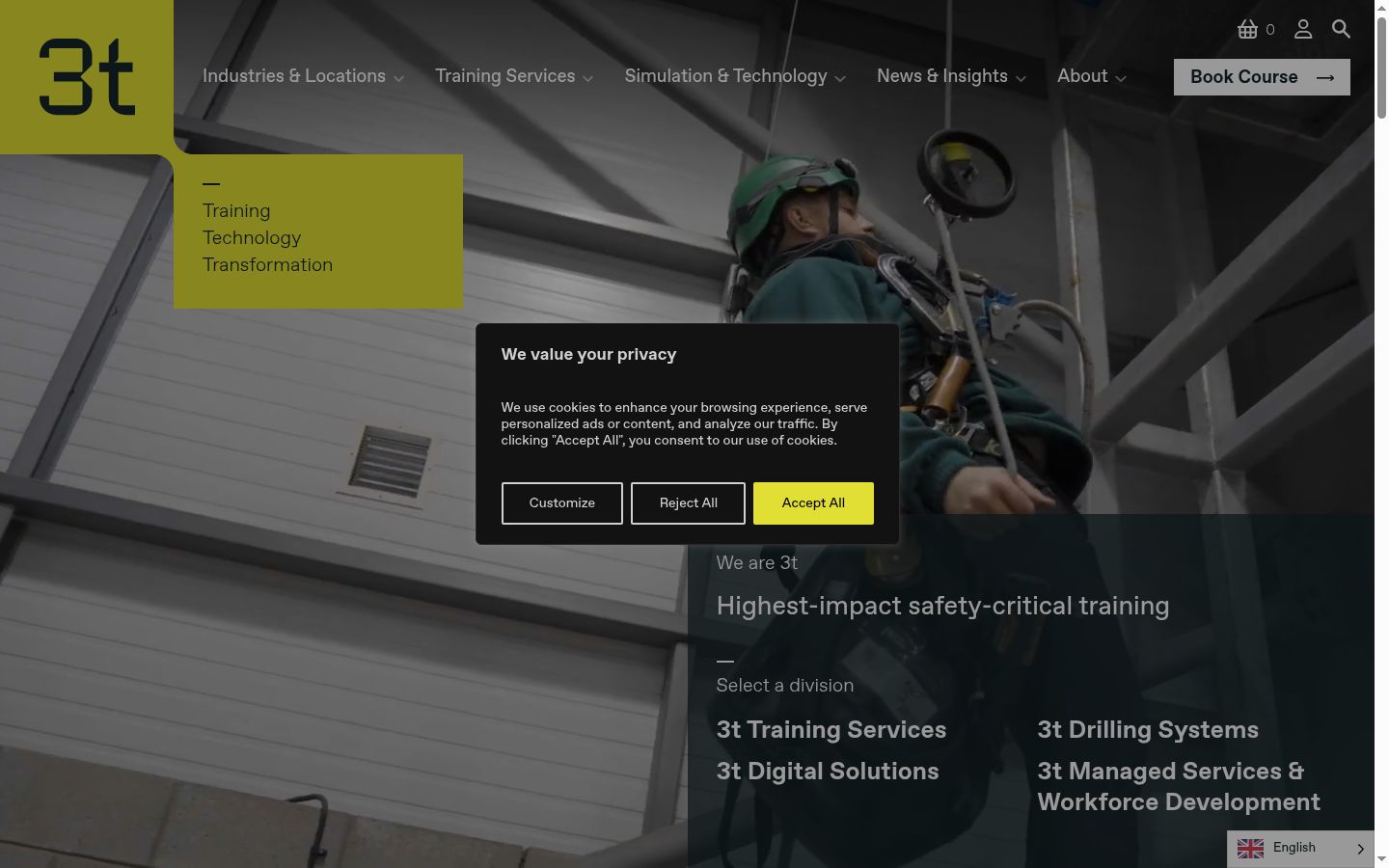Click the Book Course button
This screenshot has height=868, width=1389.
point(1262,77)
